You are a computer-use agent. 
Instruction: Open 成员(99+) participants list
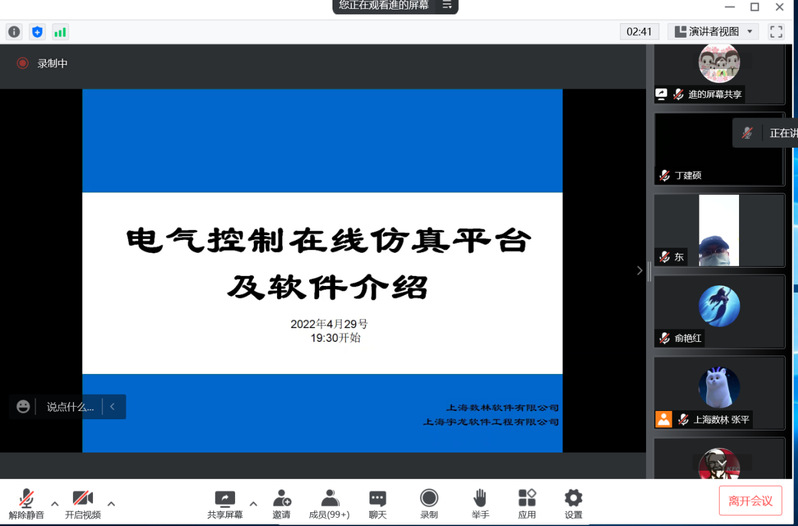coord(329,504)
